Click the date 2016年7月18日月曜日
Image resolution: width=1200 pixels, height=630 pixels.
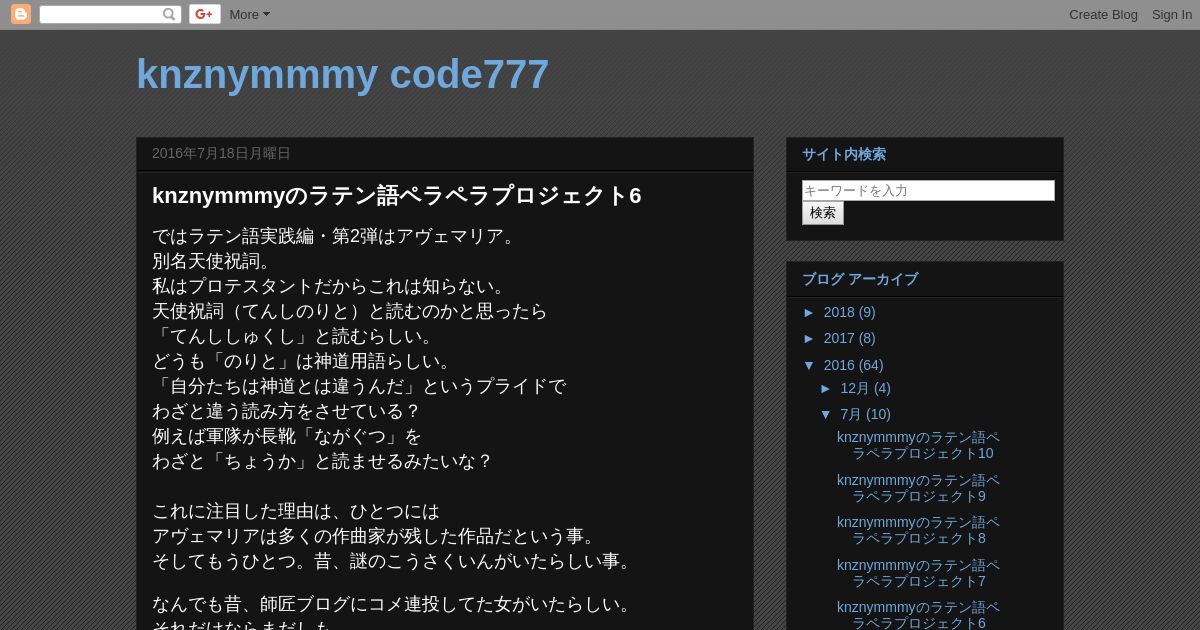221,153
